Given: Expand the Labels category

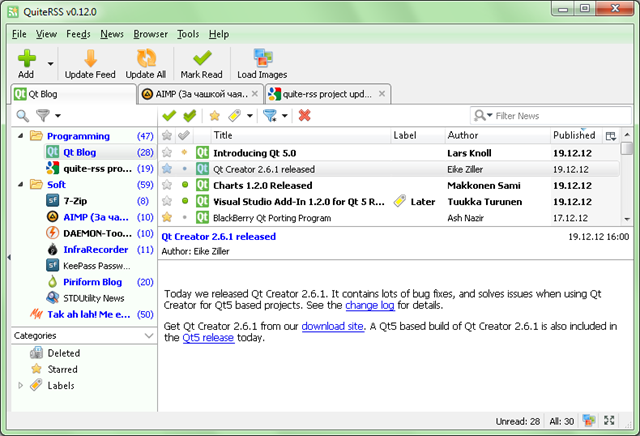Looking at the screenshot, I should (x=20, y=385).
